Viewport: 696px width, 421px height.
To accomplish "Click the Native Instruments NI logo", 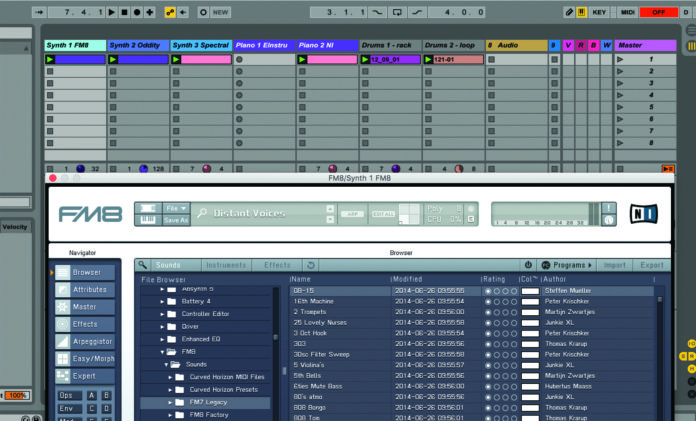I will tap(644, 214).
